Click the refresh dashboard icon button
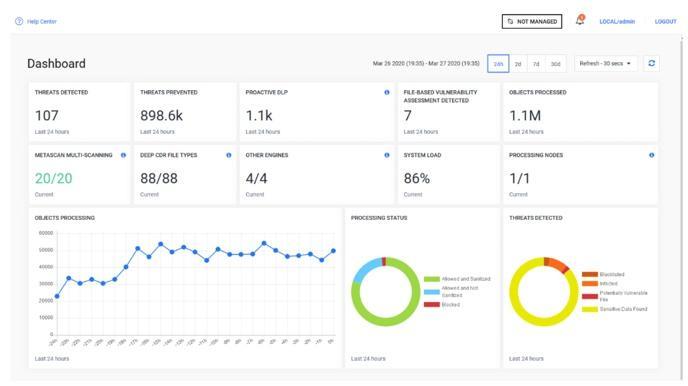 point(652,64)
